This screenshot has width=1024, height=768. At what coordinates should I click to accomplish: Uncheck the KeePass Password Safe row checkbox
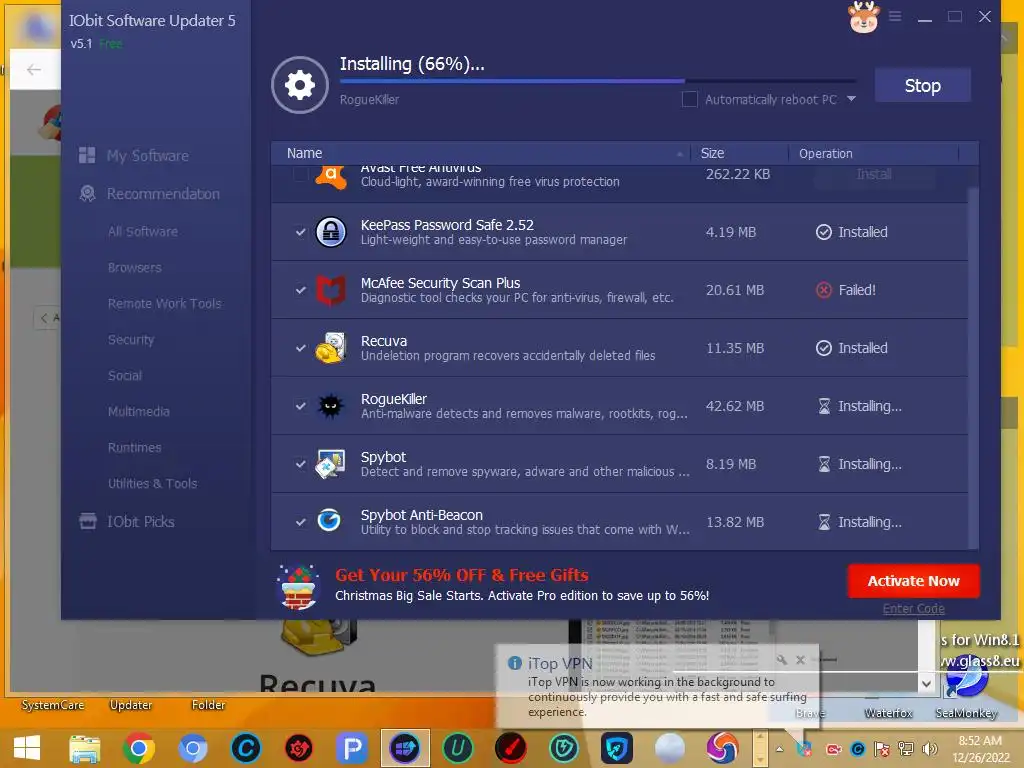click(300, 232)
